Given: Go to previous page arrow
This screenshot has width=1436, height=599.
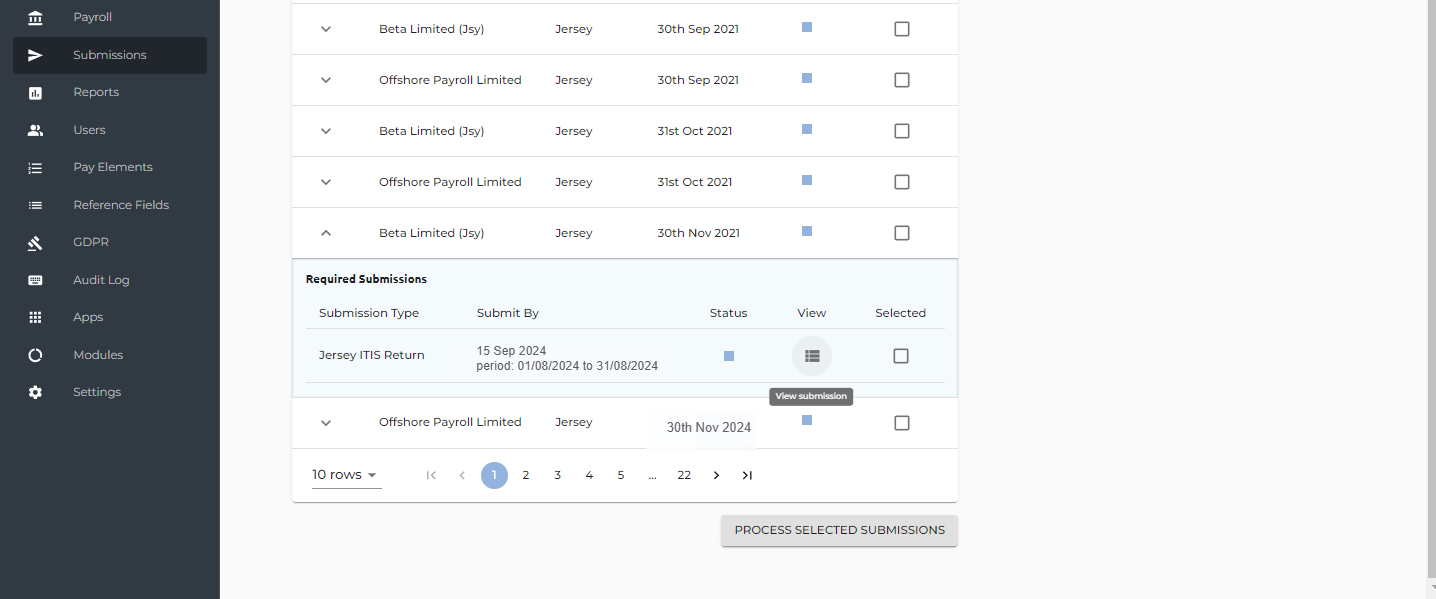Looking at the screenshot, I should click(462, 475).
